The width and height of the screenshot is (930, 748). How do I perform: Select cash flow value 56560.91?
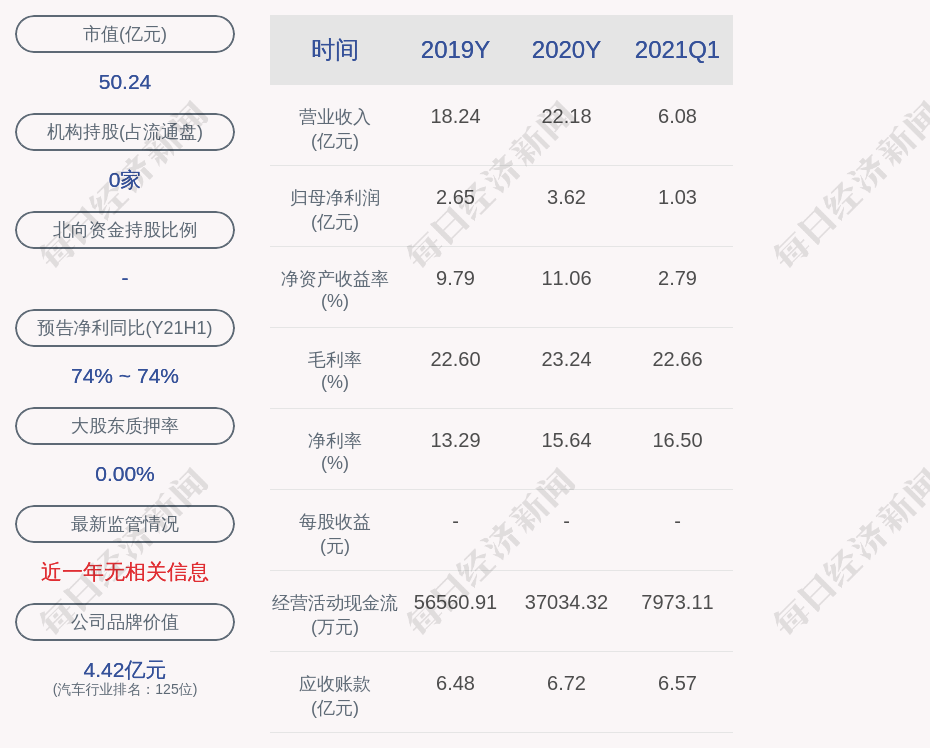tap(456, 602)
